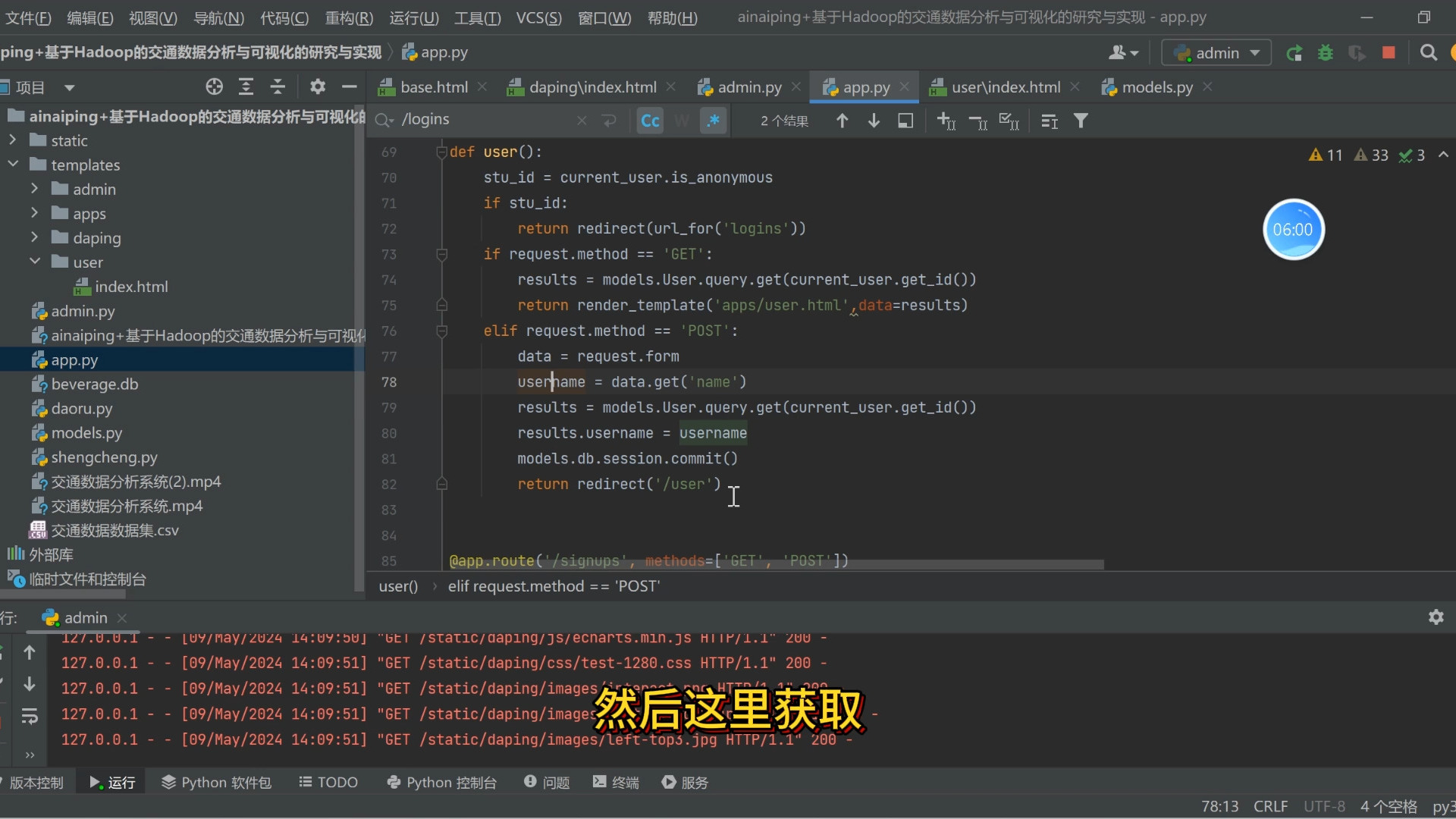Click the /logins search input field
This screenshot has width=1456, height=819.
coord(485,120)
